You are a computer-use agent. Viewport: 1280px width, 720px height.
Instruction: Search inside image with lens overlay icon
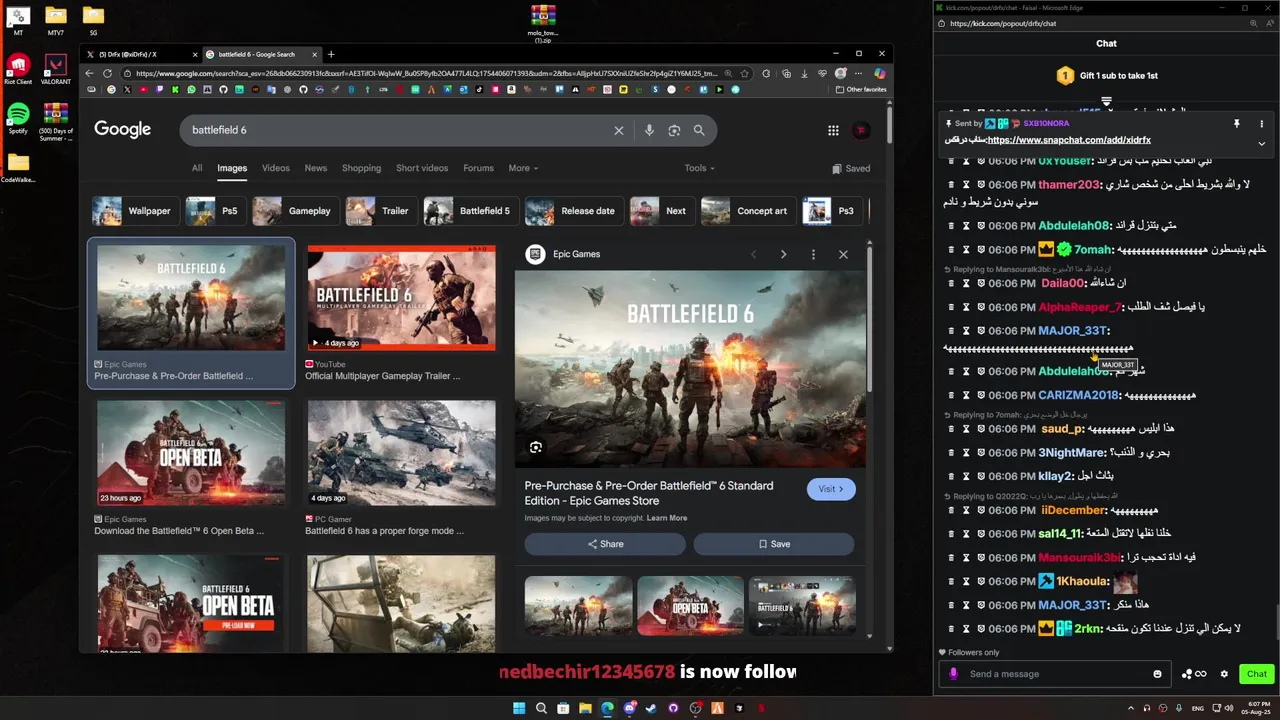tap(536, 448)
